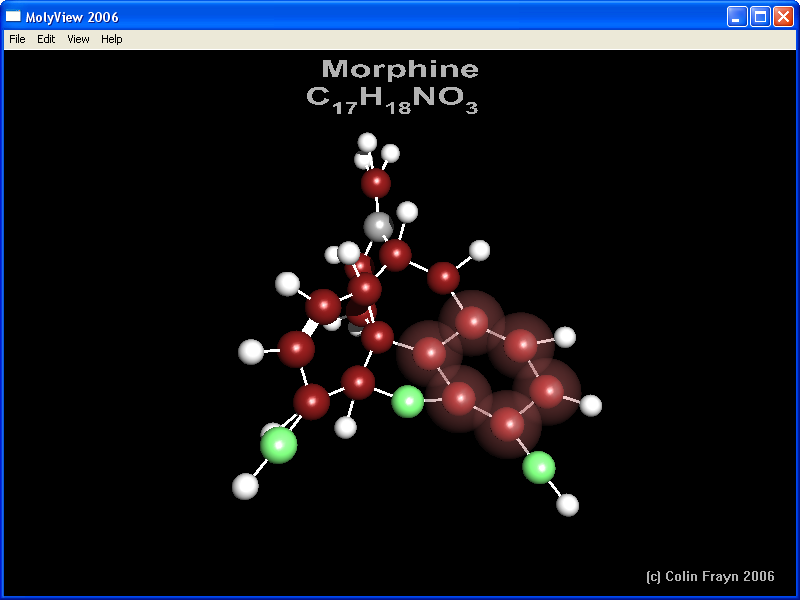Image resolution: width=800 pixels, height=600 pixels.
Task: Click the leftmost white hydrogen atom
Action: point(251,352)
